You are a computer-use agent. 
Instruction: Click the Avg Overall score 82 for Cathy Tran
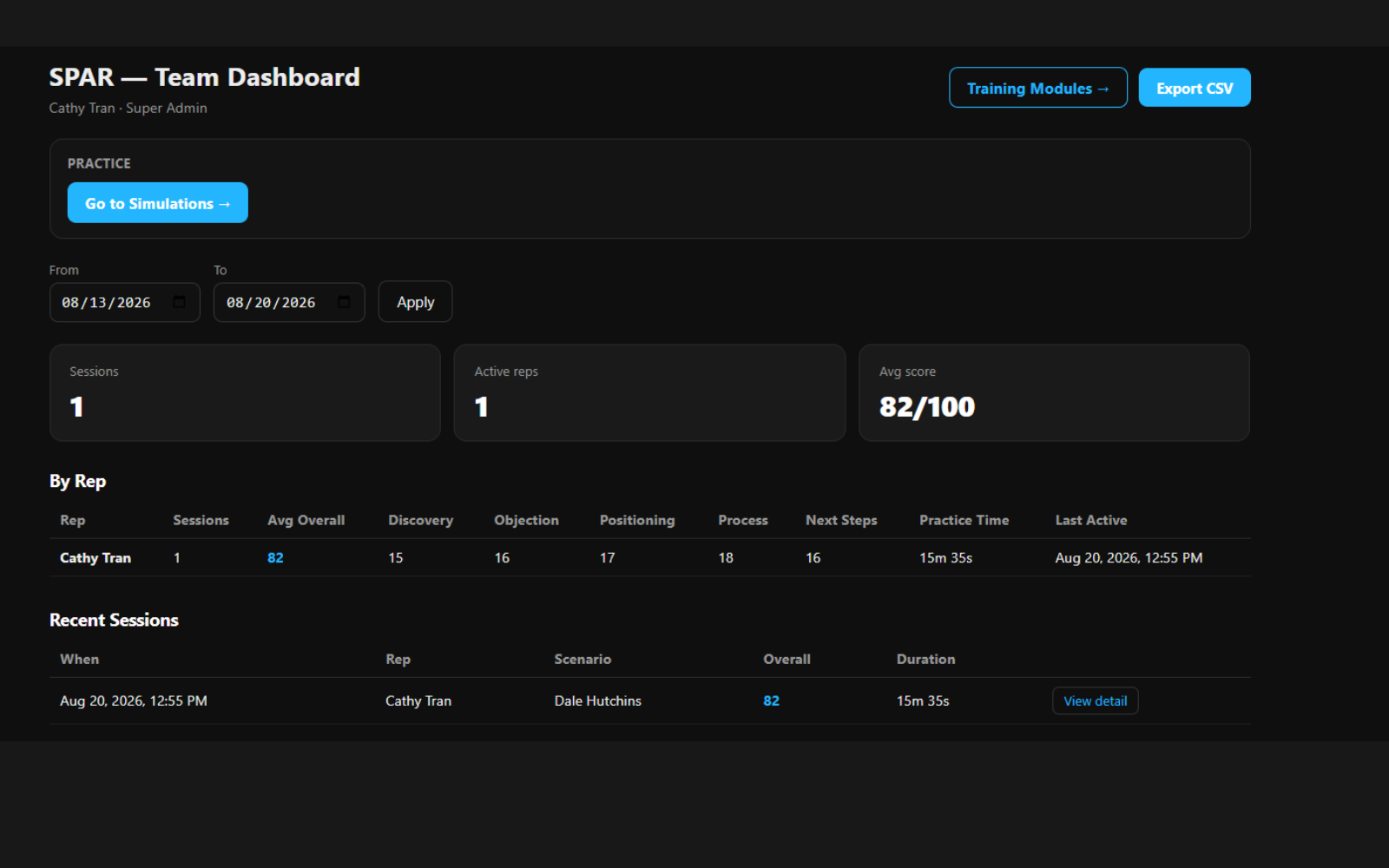pos(275,557)
